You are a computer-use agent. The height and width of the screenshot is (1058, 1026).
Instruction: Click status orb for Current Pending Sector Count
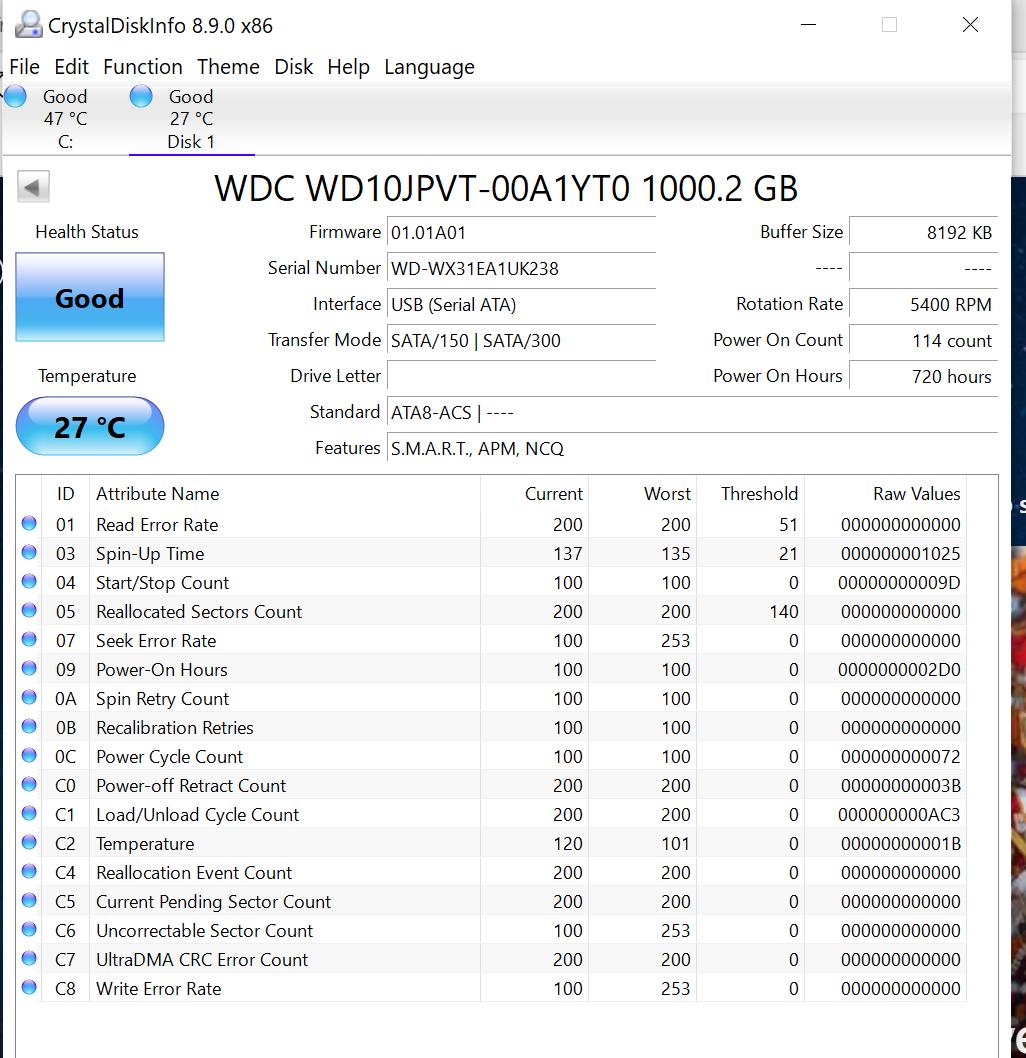[x=29, y=901]
